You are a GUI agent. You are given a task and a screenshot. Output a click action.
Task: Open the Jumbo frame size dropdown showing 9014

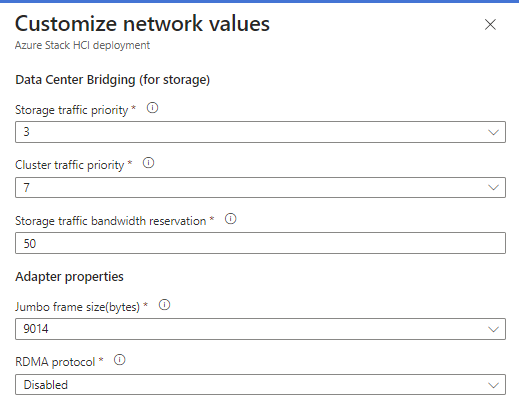click(x=260, y=329)
